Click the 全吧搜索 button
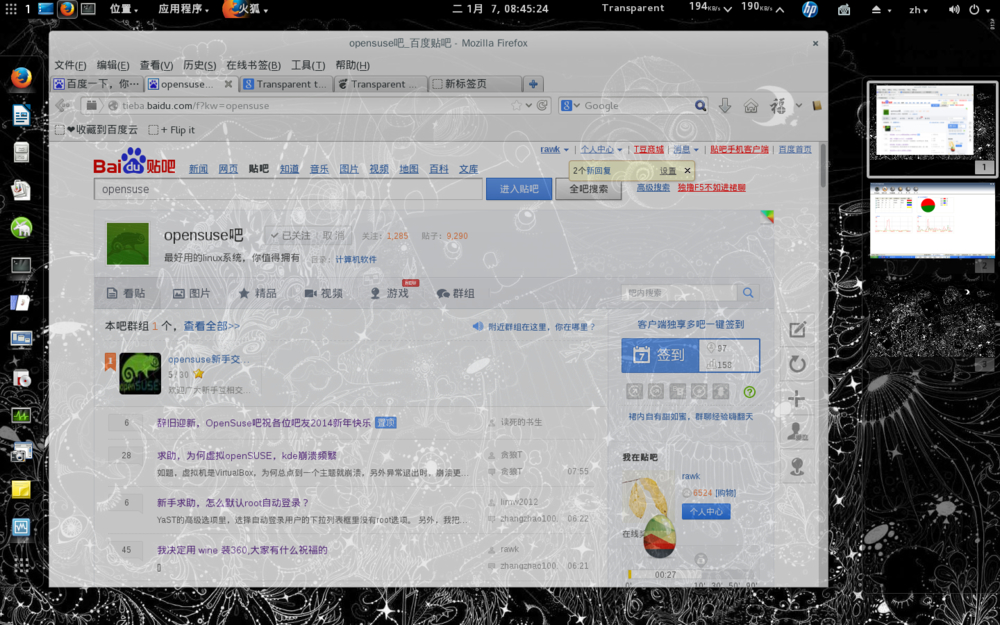Screen dimensions: 1000x625 tap(588, 189)
